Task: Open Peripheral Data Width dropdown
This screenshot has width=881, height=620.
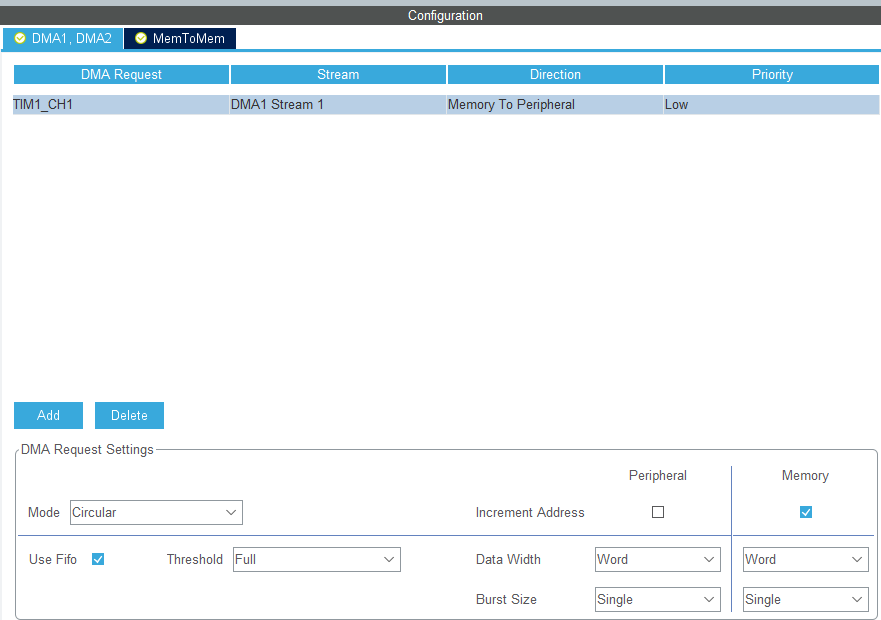Action: click(658, 560)
